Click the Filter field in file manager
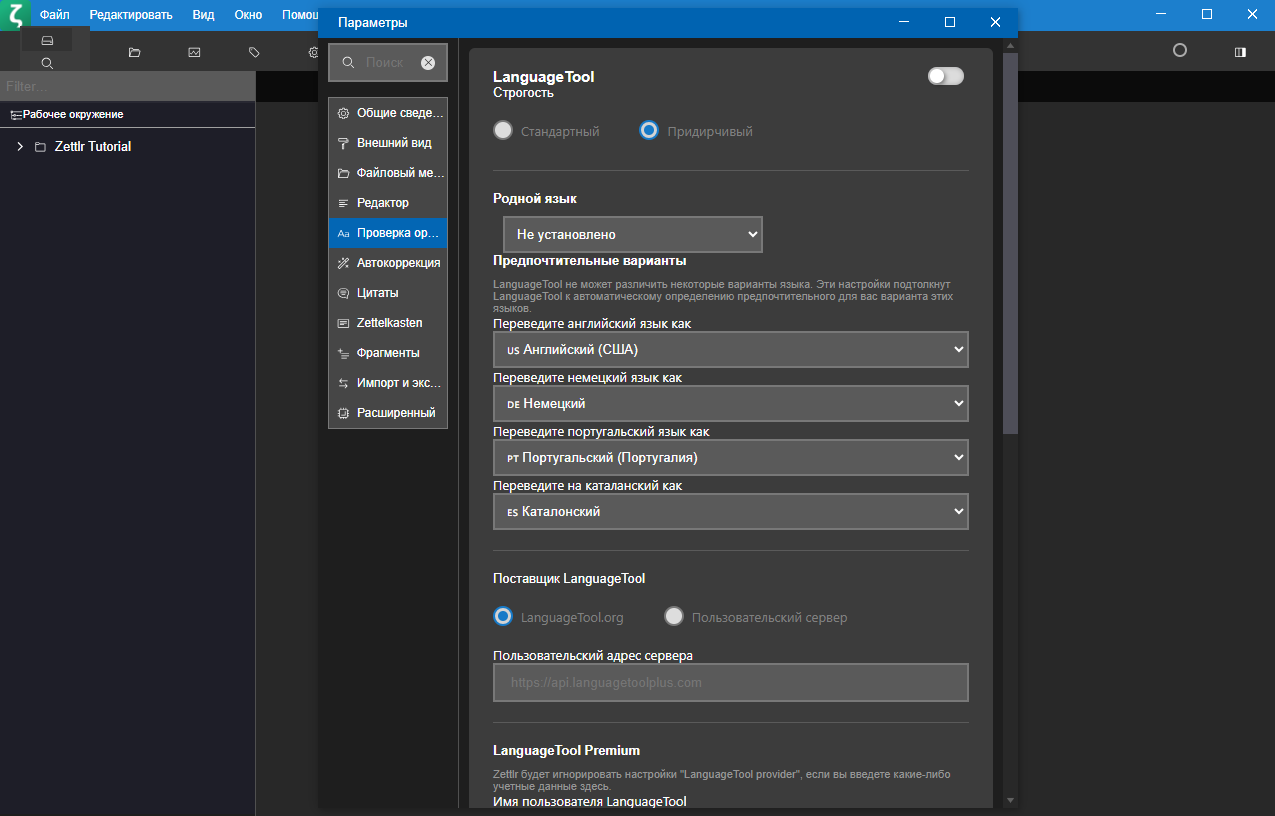Screen dimensions: 1275x816 pyautogui.click(x=127, y=87)
